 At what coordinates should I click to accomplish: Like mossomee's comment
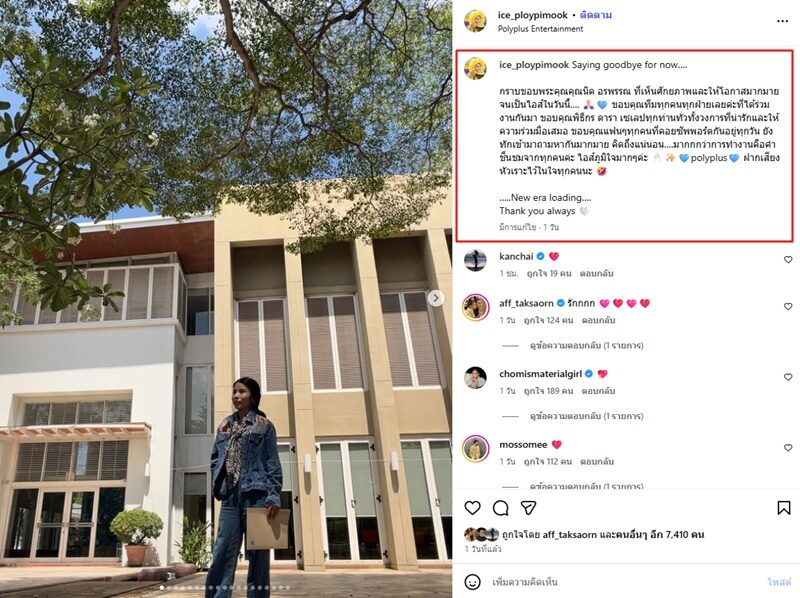tap(788, 447)
